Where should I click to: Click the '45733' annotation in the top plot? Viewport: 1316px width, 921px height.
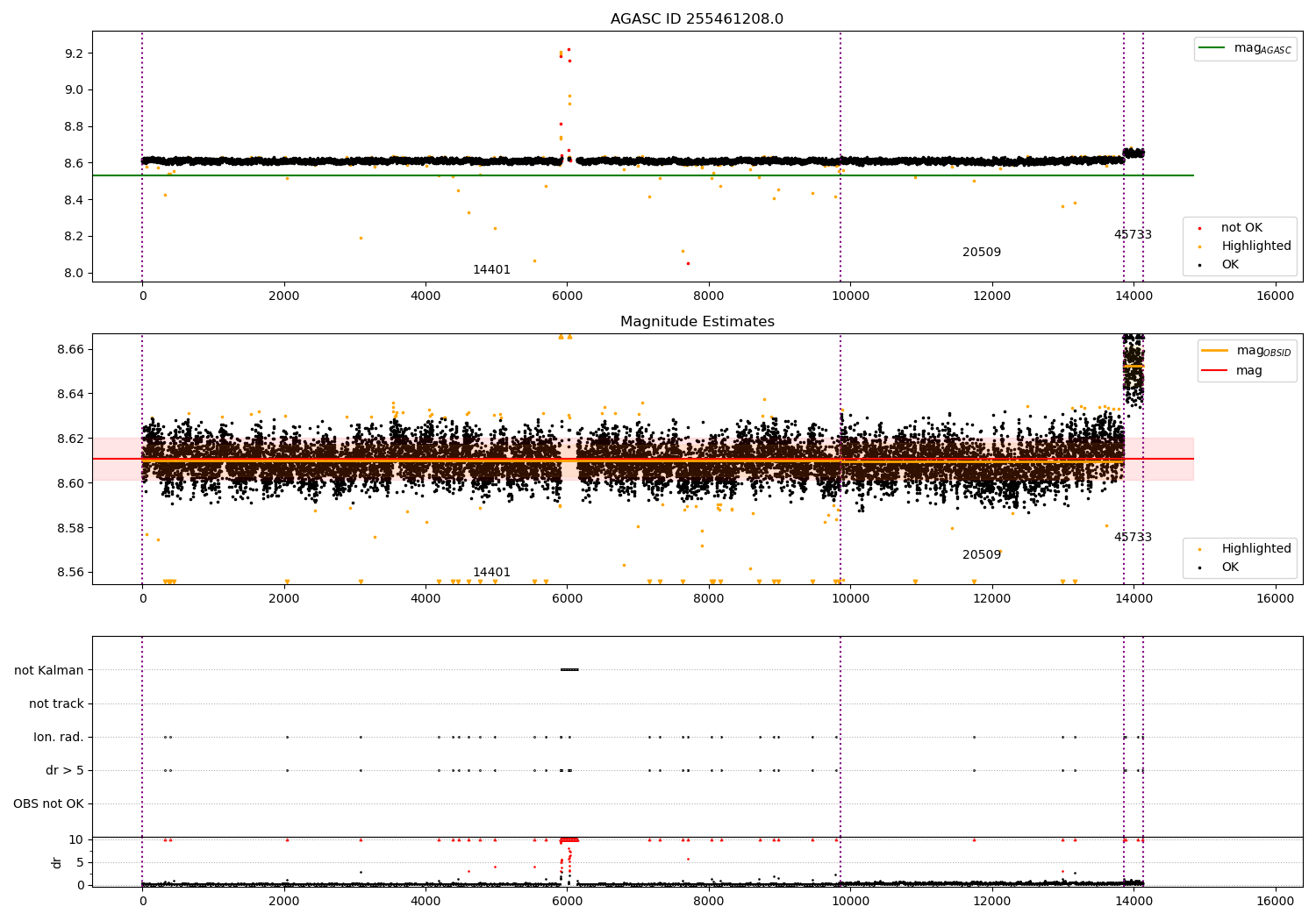1133,235
